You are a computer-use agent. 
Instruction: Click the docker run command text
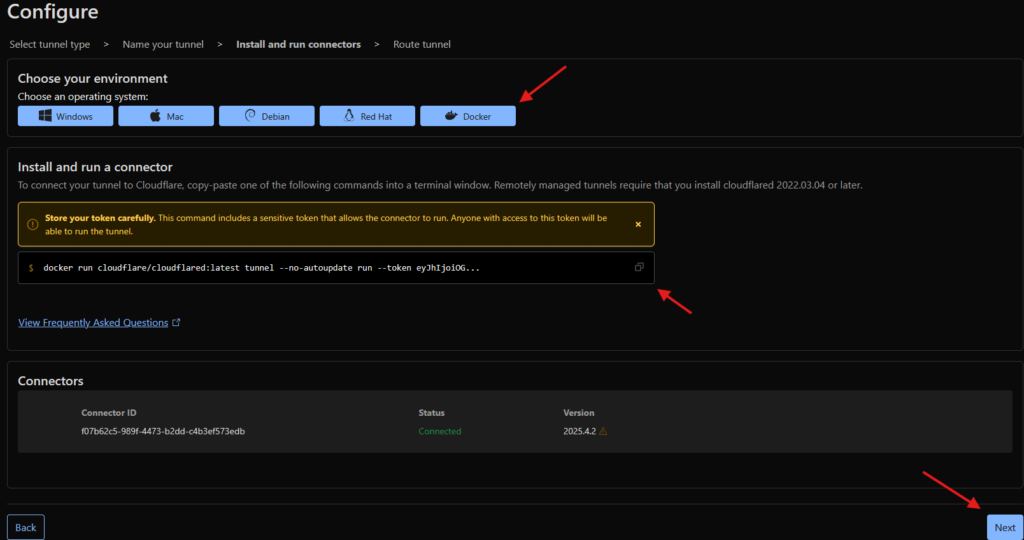click(262, 268)
